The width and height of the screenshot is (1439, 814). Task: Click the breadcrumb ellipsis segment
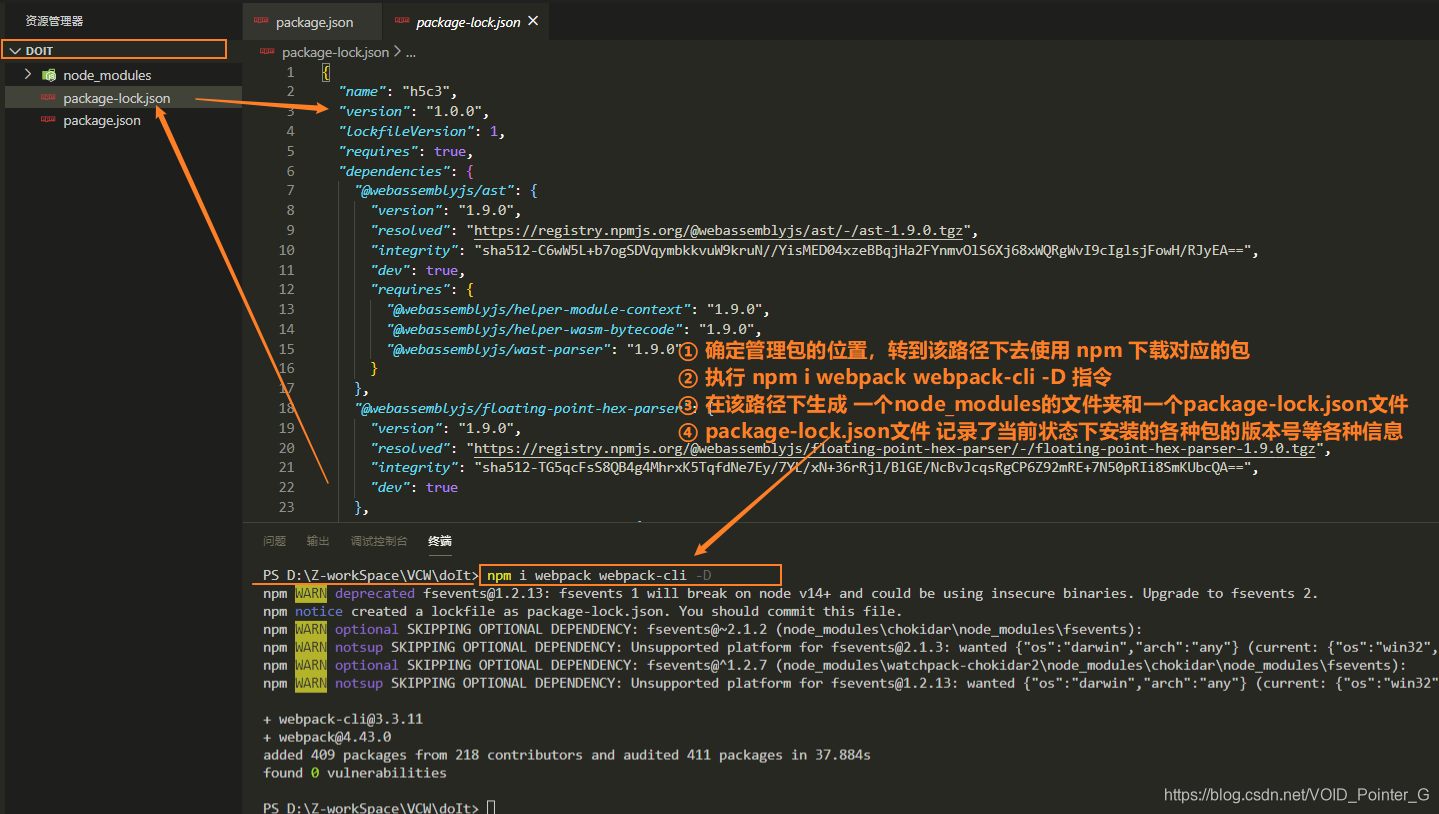click(x=410, y=52)
